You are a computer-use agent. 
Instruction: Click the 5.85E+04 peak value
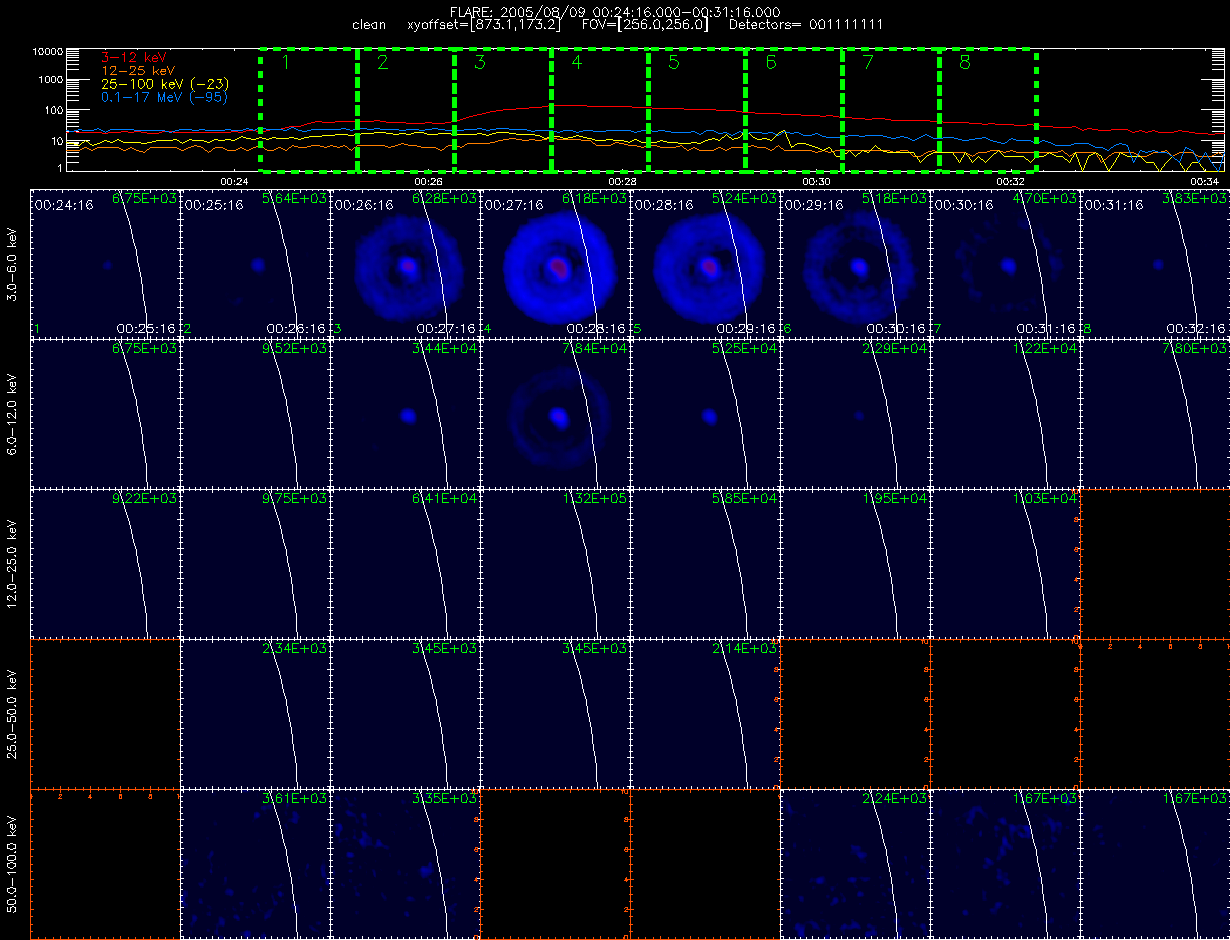(744, 499)
